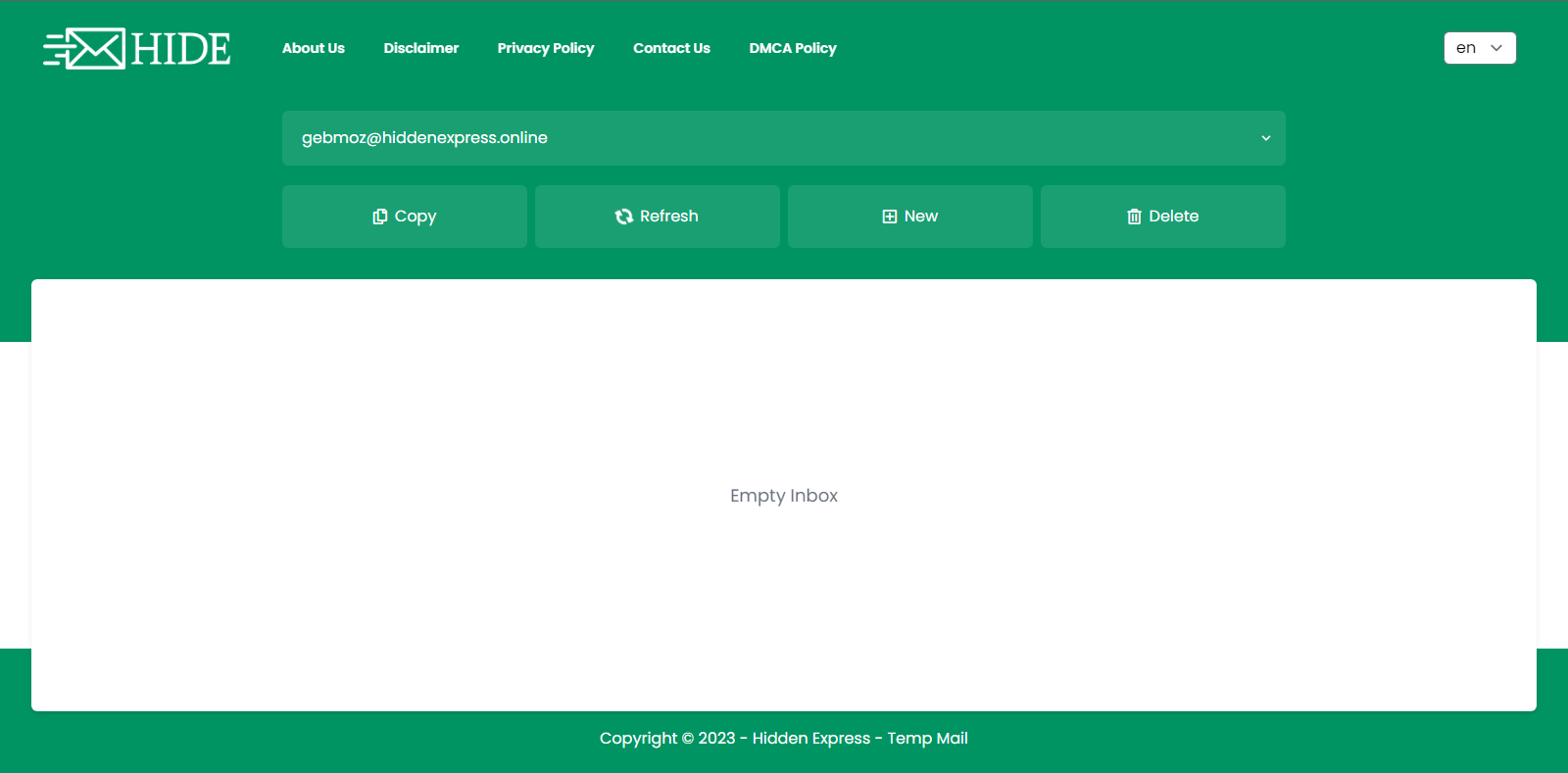This screenshot has height=773, width=1568.
Task: Select the 'en' language selector text
Action: tap(1465, 48)
